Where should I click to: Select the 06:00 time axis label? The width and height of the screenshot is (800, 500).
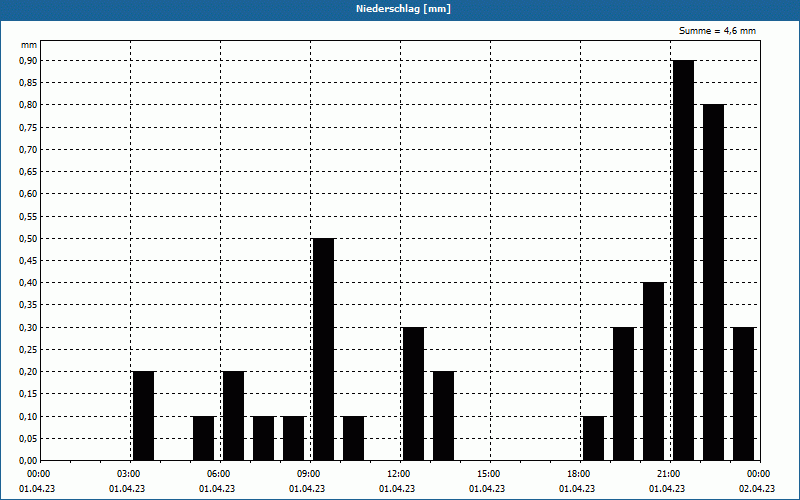pos(220,474)
